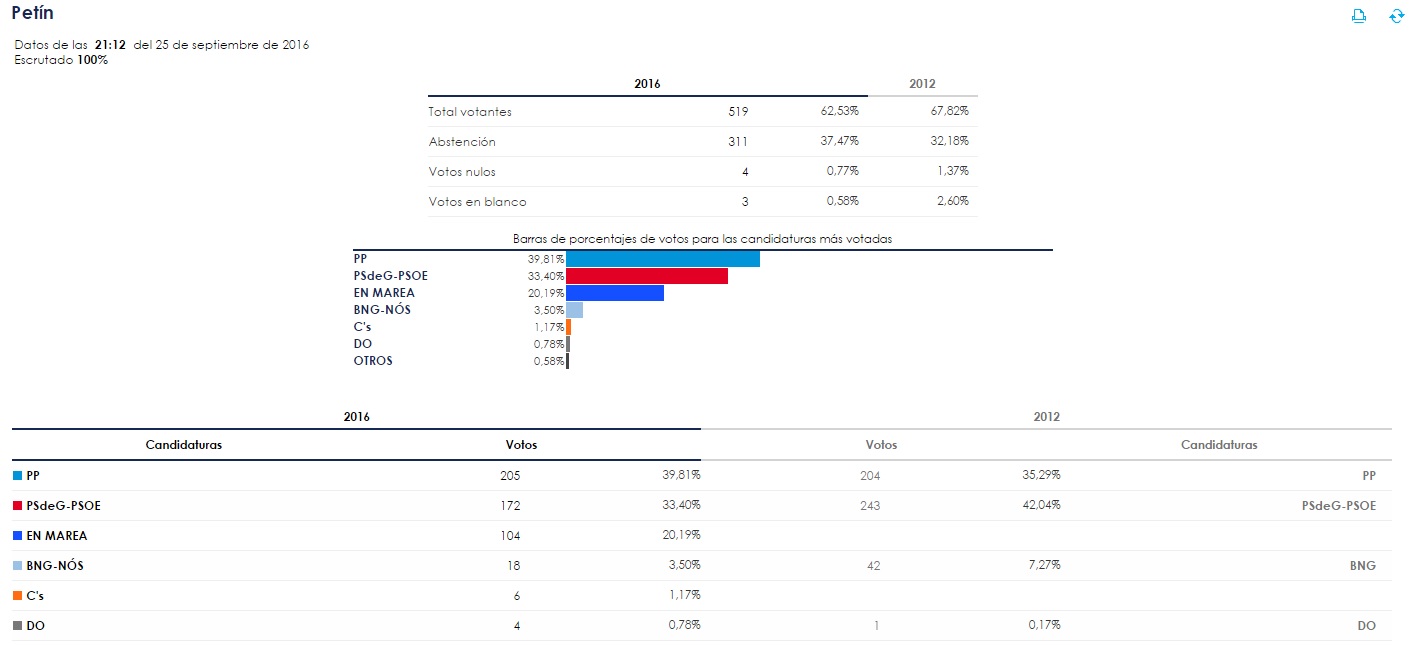Viewport: 1417px width, 645px height.
Task: Click the Candidaturas column header under 2012
Action: [x=1218, y=445]
